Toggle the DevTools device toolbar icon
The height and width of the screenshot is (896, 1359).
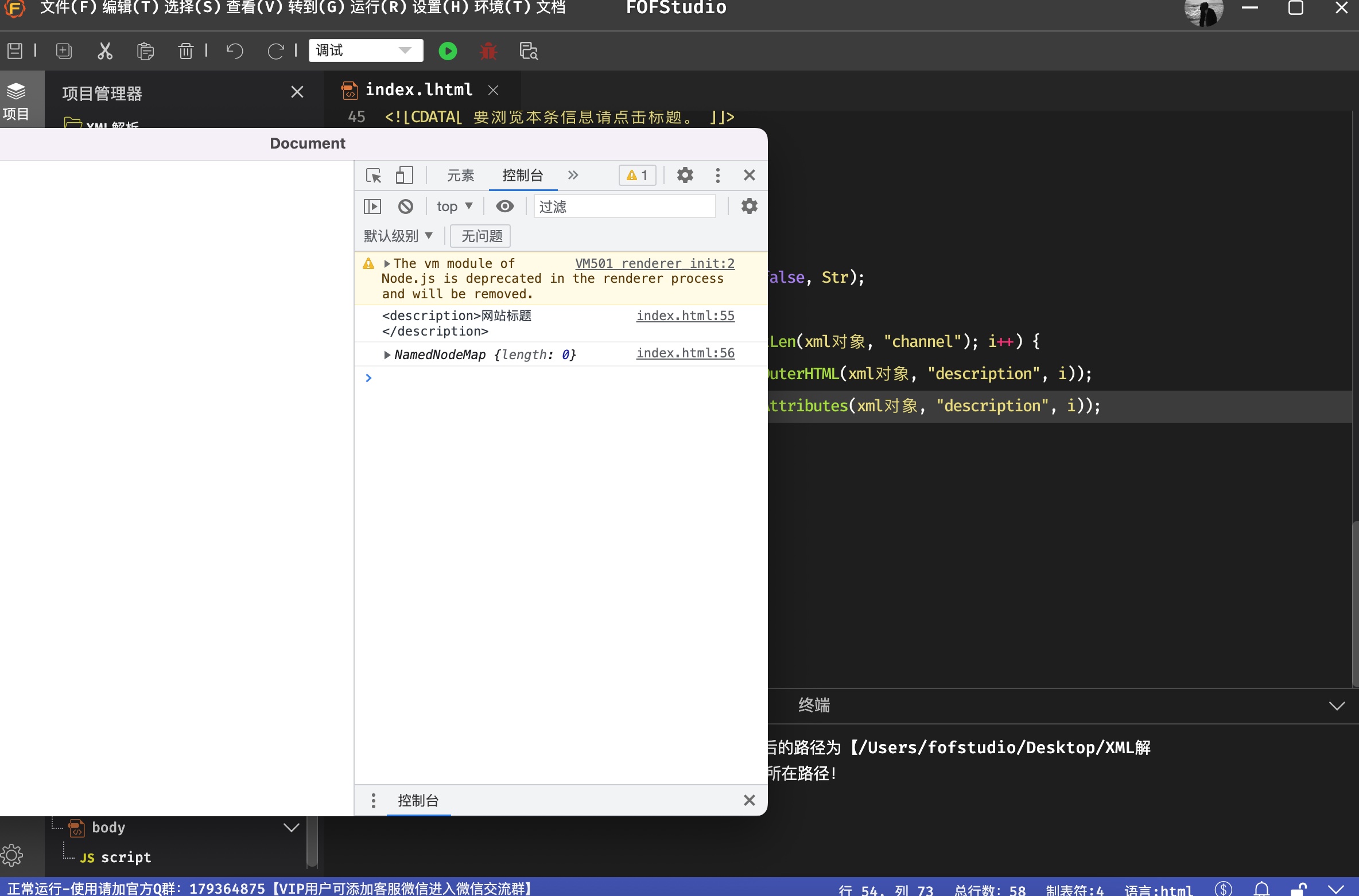pos(404,175)
